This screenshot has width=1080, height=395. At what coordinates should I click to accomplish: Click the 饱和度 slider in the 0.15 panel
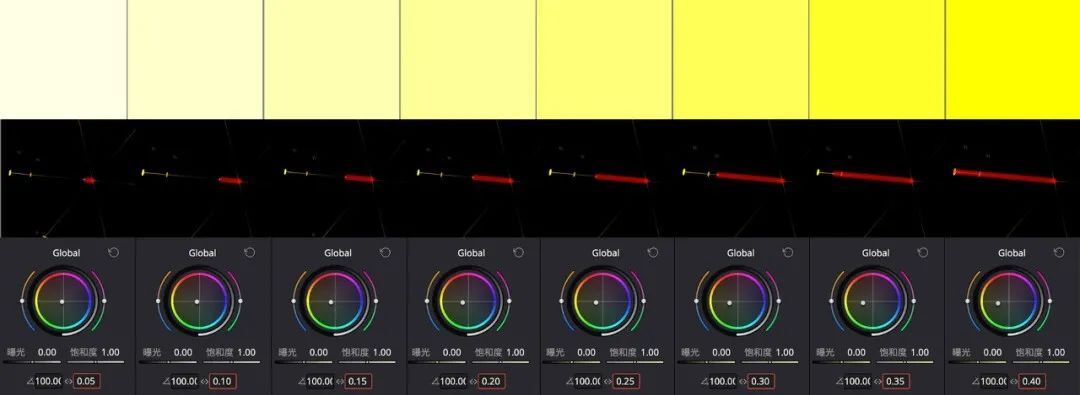[x=366, y=361]
